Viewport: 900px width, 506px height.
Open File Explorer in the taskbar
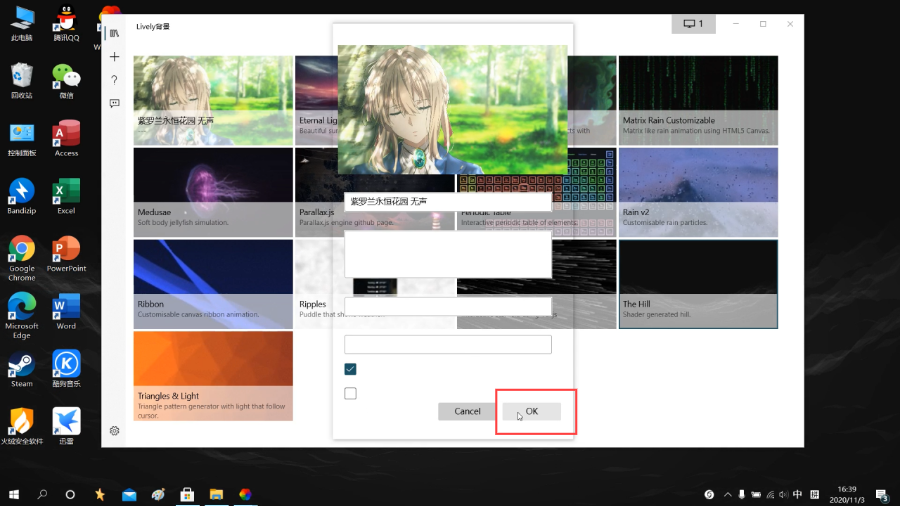coord(216,495)
